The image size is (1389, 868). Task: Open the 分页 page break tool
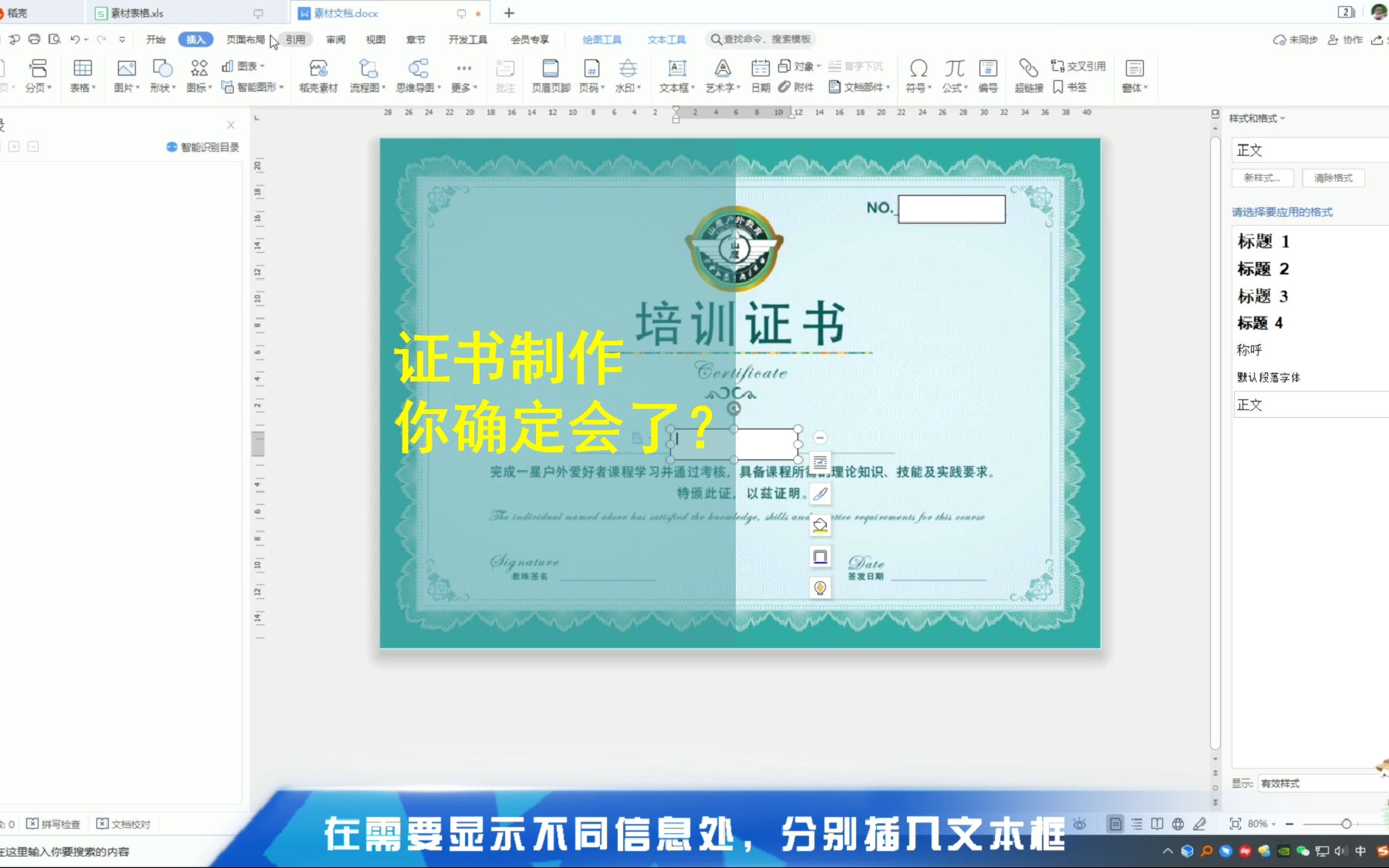tap(38, 76)
